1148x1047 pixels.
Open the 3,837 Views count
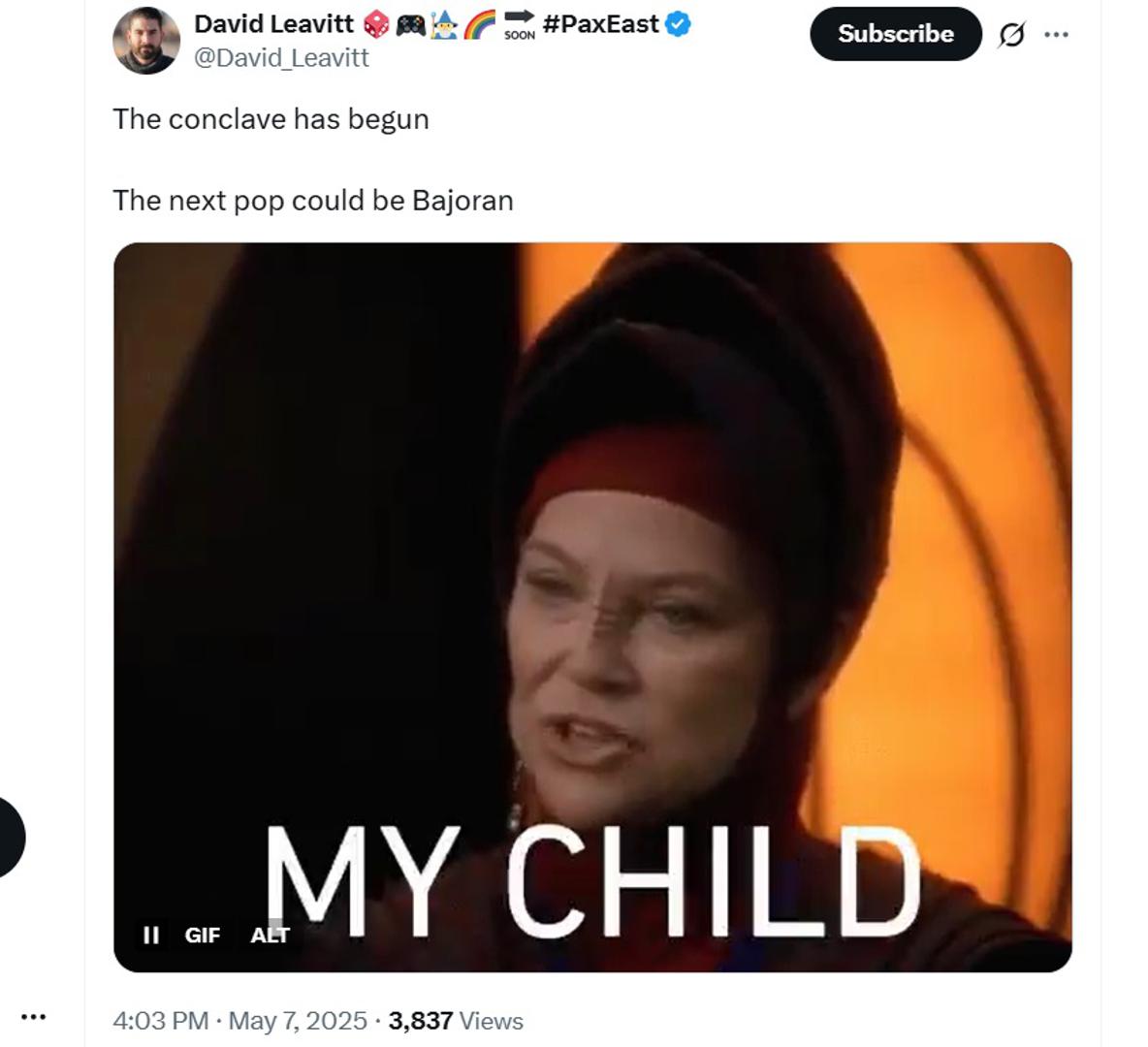455,1021
